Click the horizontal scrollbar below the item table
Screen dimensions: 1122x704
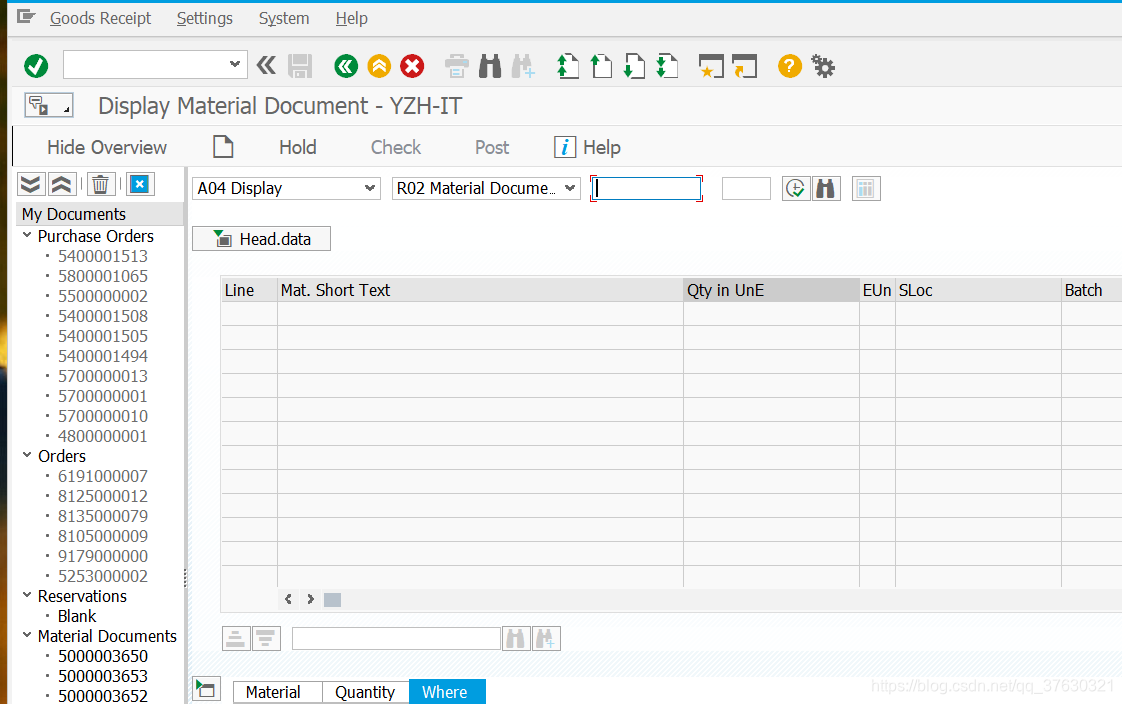tap(331, 599)
